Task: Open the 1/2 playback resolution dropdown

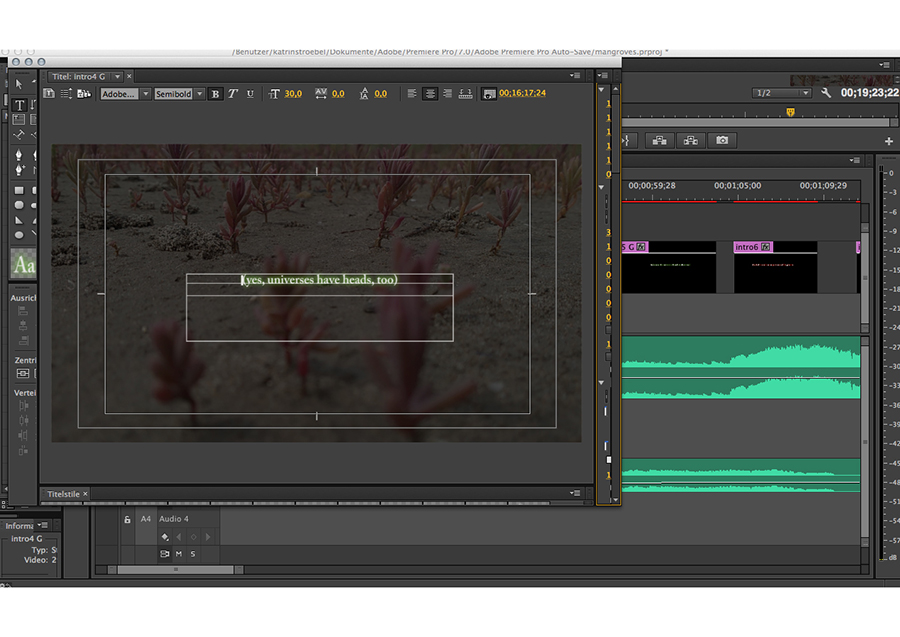Action: pyautogui.click(x=781, y=93)
